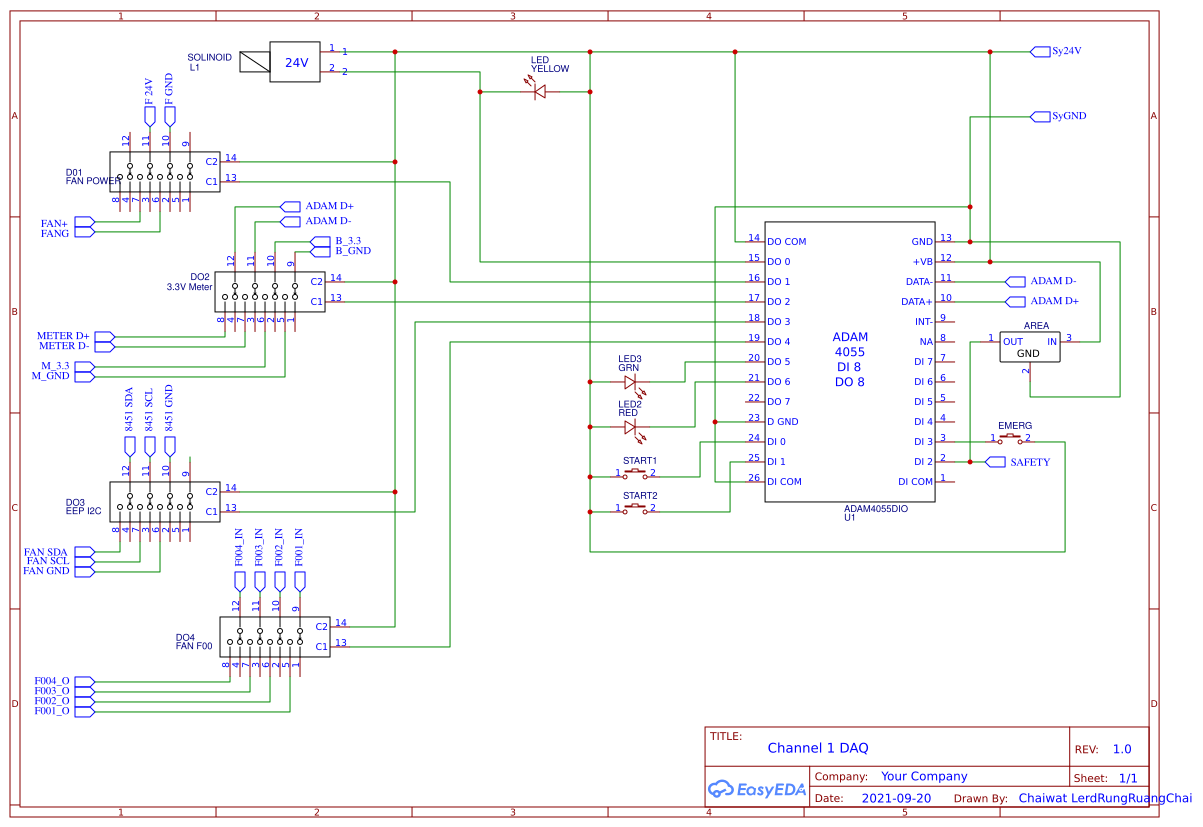The image size is (1203, 827).
Task: Click the Channel 1 DAQ title text
Action: [x=819, y=747]
